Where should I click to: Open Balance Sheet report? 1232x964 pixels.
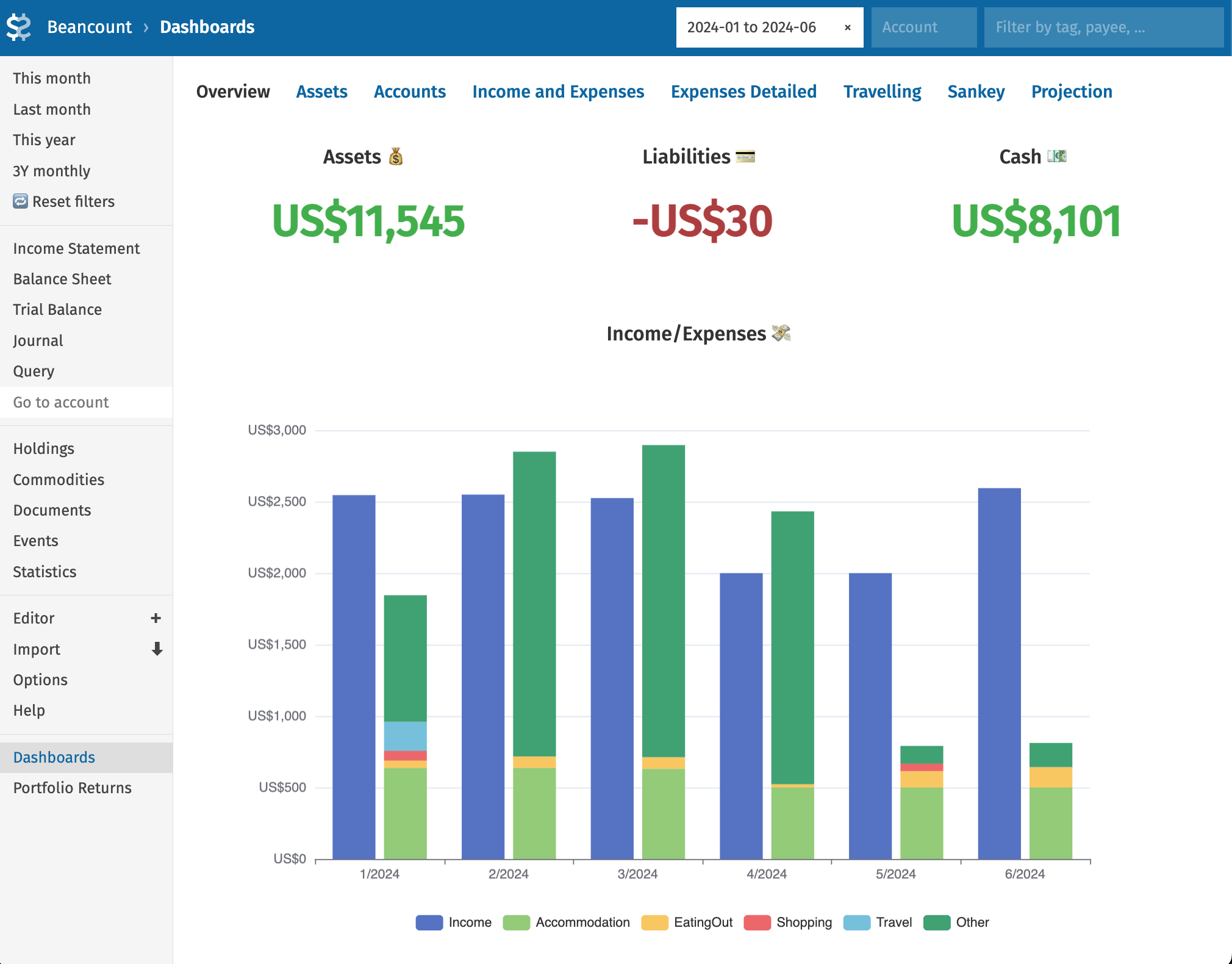click(x=86, y=279)
